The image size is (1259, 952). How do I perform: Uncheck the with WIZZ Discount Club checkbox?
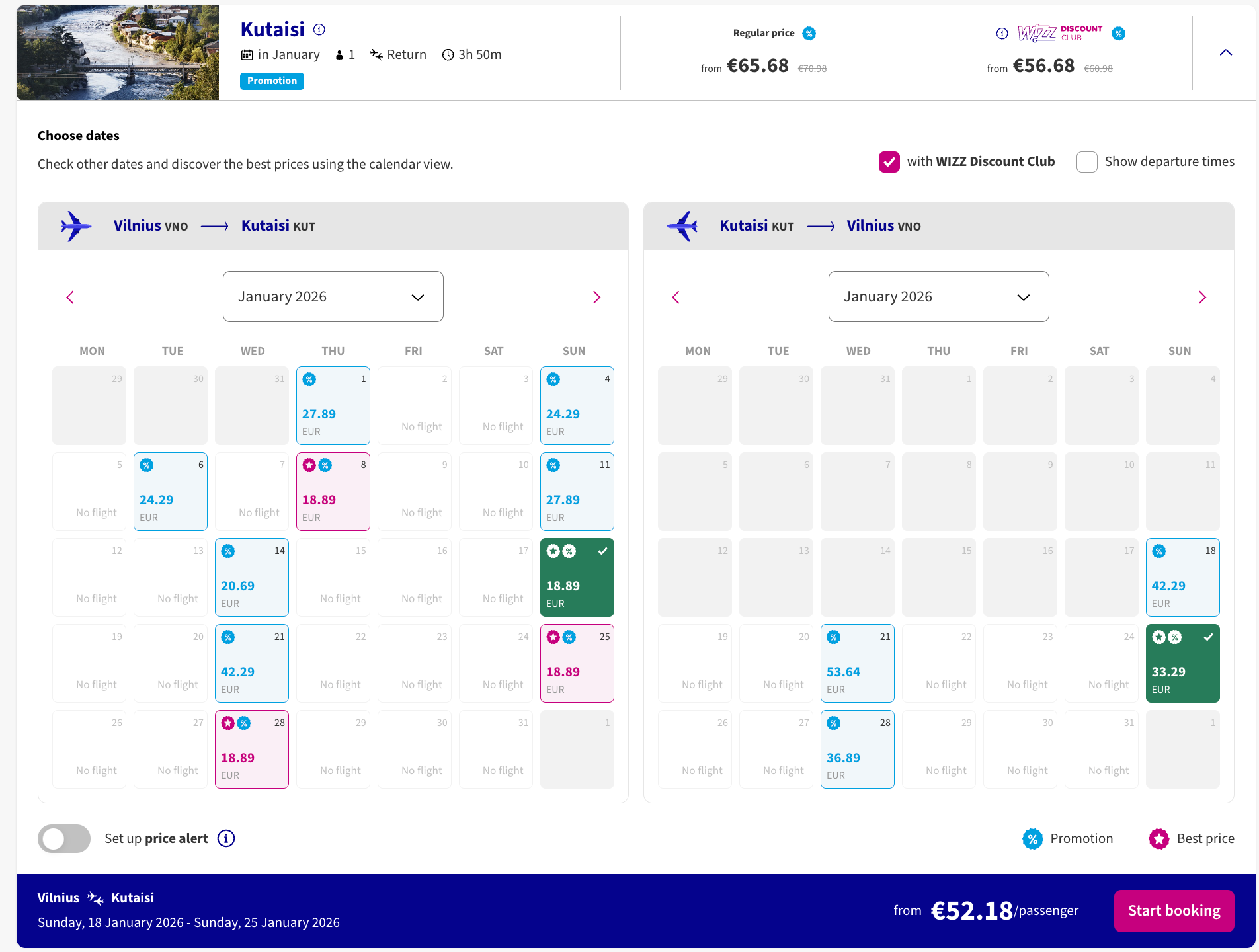tap(889, 162)
